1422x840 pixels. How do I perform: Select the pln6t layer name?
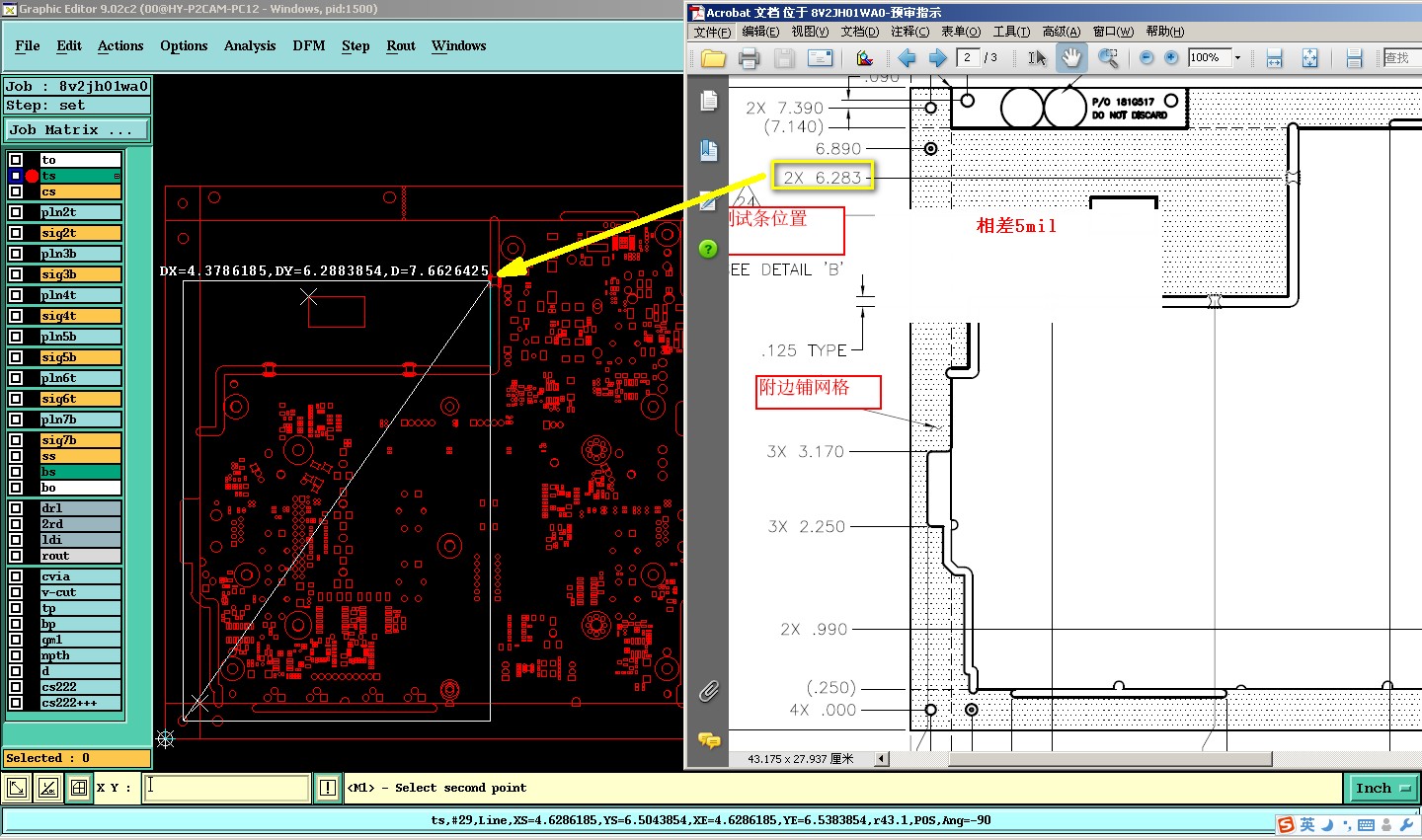80,378
